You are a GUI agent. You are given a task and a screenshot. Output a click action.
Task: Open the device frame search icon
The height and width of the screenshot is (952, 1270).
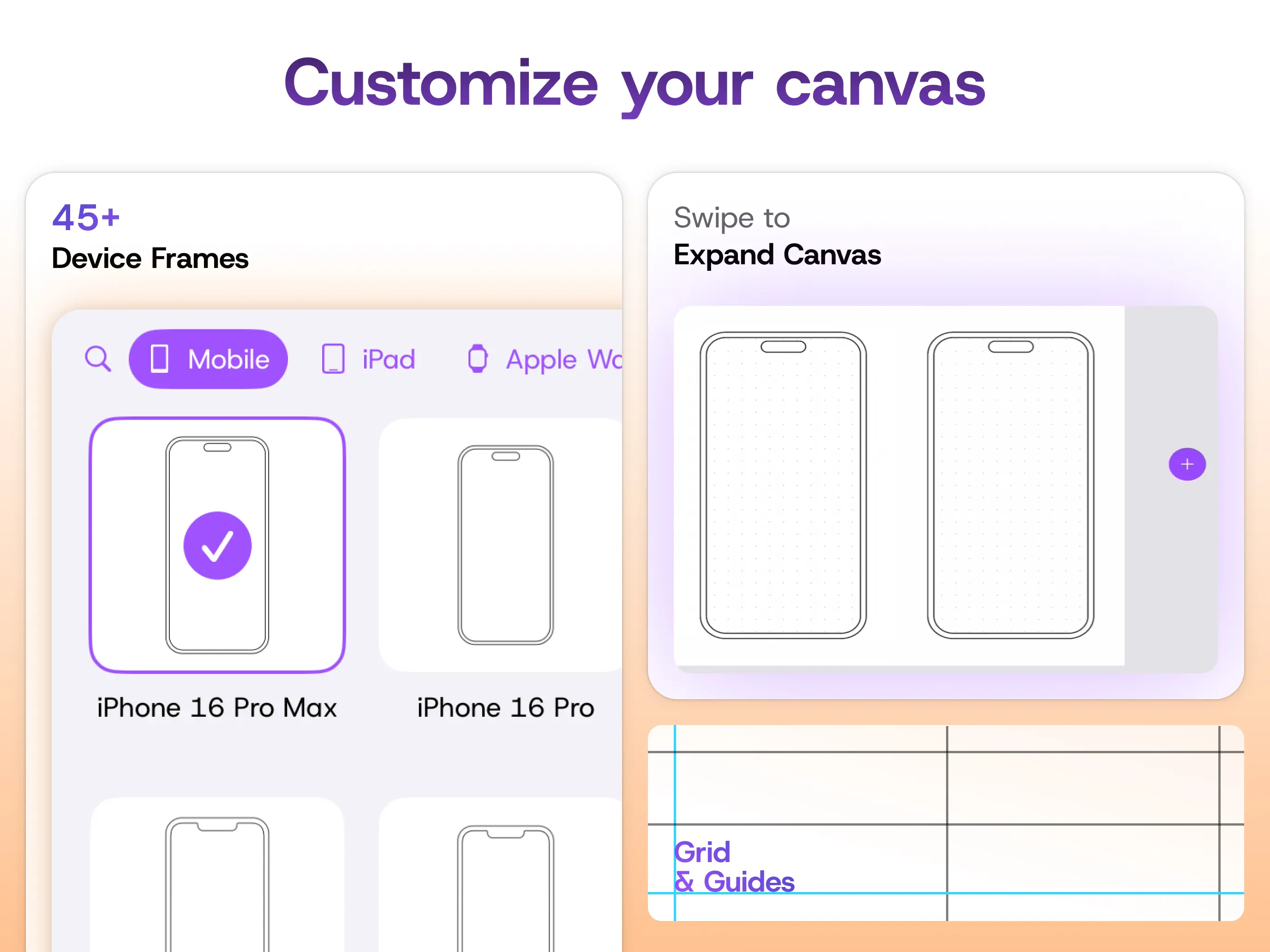(98, 359)
